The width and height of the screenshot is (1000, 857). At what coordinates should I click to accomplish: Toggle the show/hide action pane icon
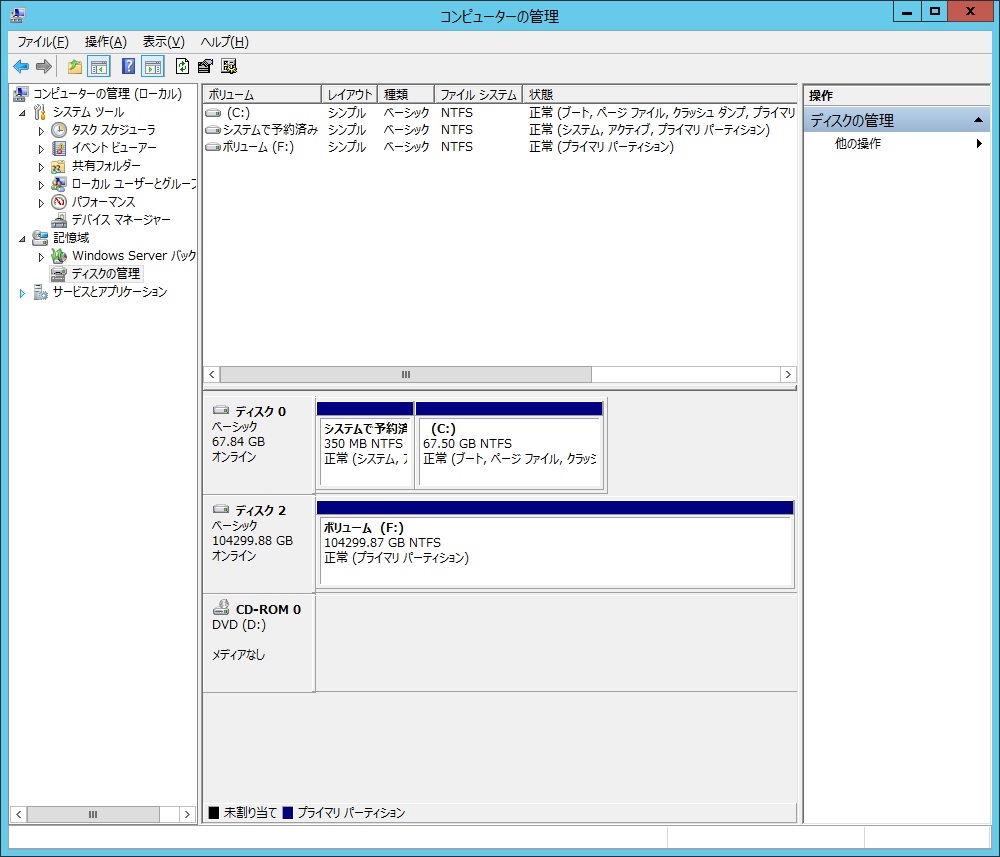pos(152,67)
